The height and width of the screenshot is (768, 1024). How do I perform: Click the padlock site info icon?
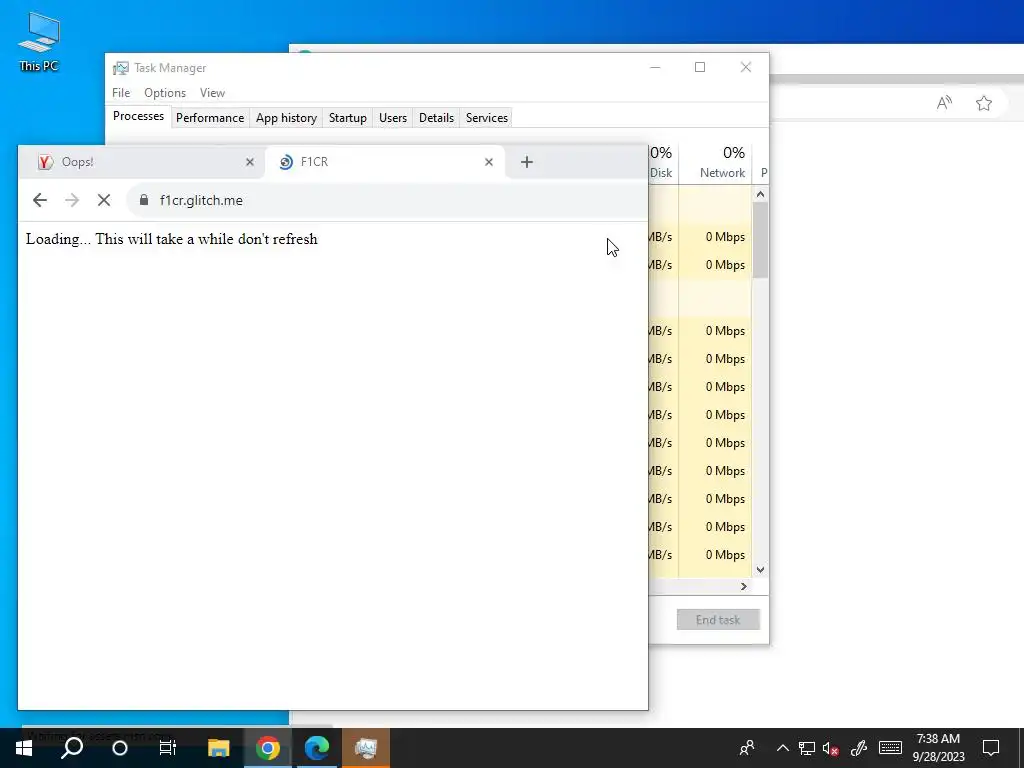tap(144, 200)
